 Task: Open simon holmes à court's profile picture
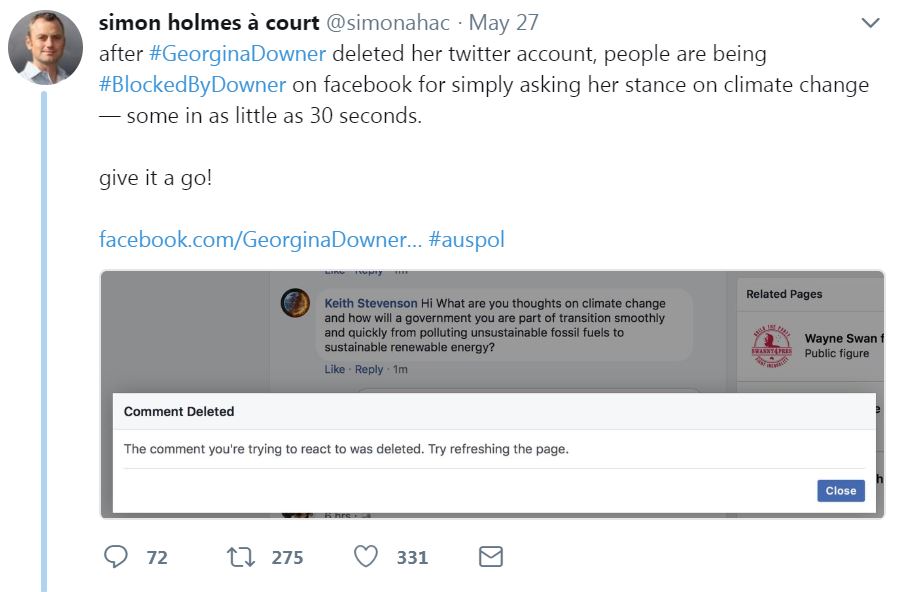tap(45, 47)
